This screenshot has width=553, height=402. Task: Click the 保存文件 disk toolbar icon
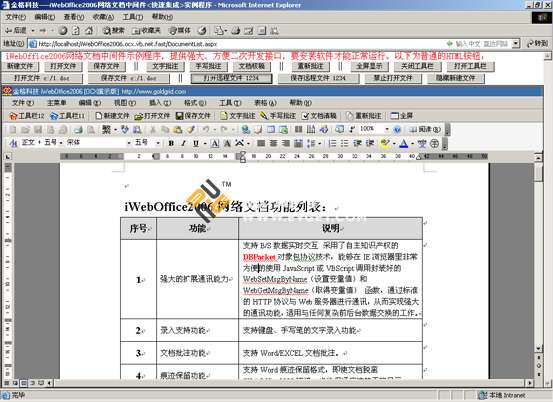(180, 116)
